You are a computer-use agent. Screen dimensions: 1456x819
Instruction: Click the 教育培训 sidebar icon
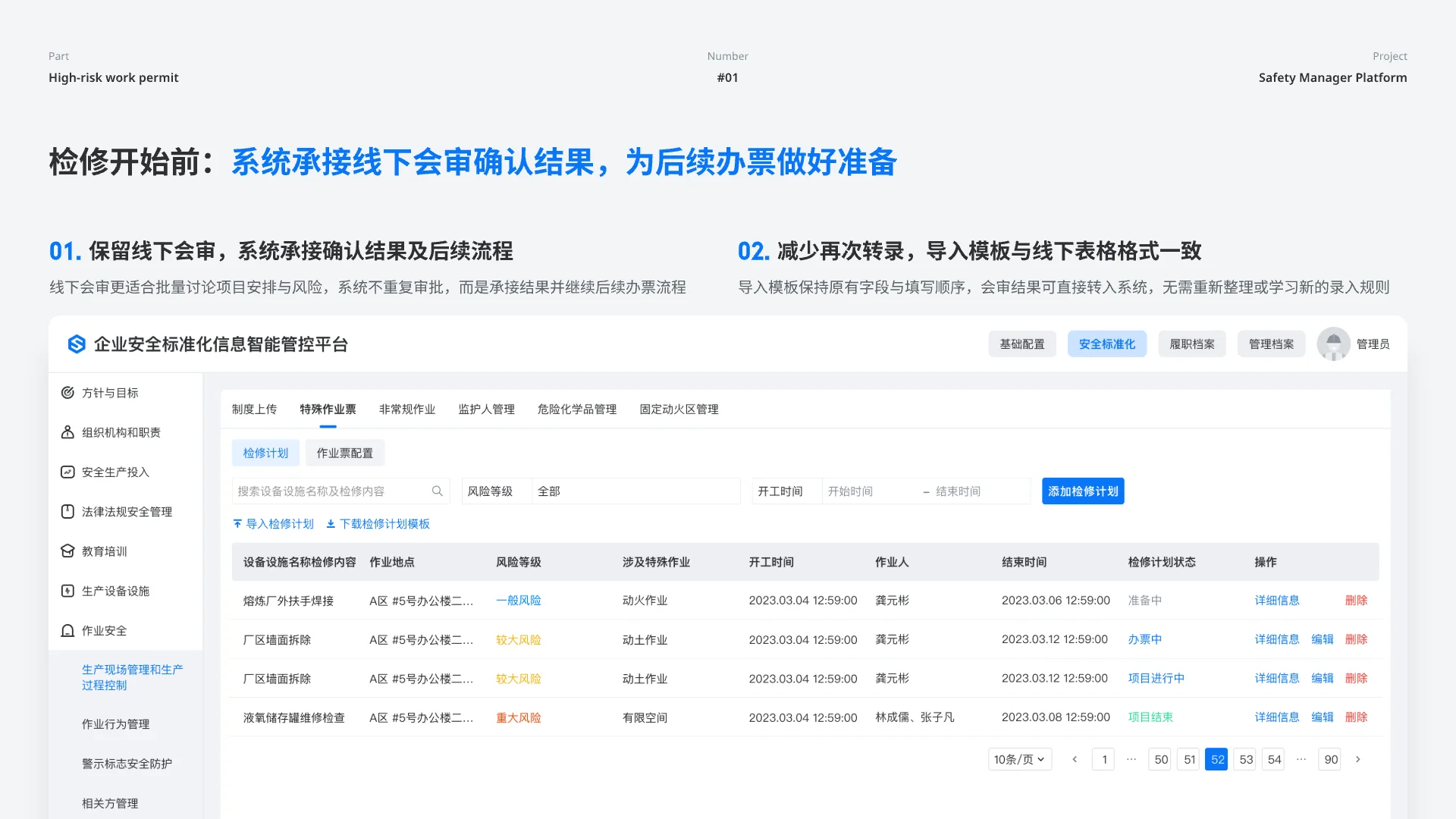pyautogui.click(x=67, y=551)
